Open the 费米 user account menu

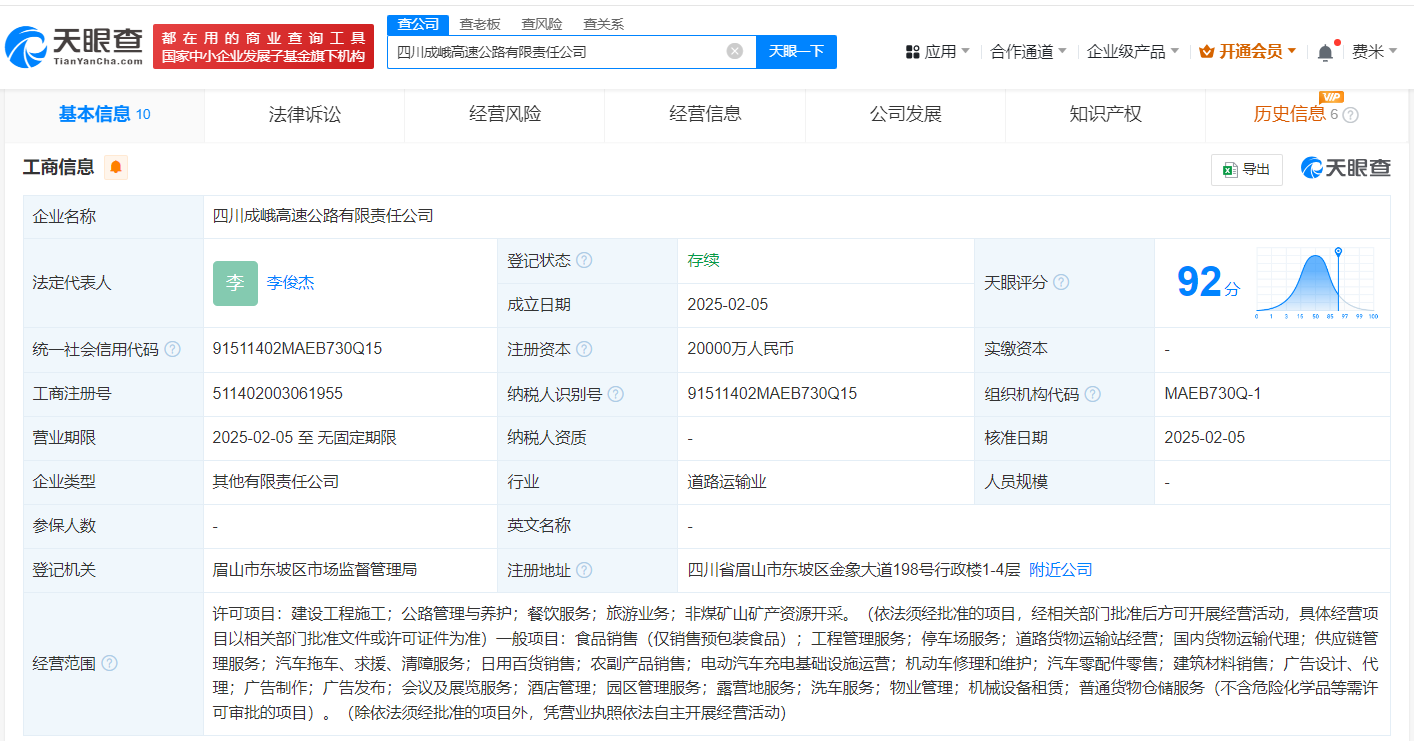1374,51
